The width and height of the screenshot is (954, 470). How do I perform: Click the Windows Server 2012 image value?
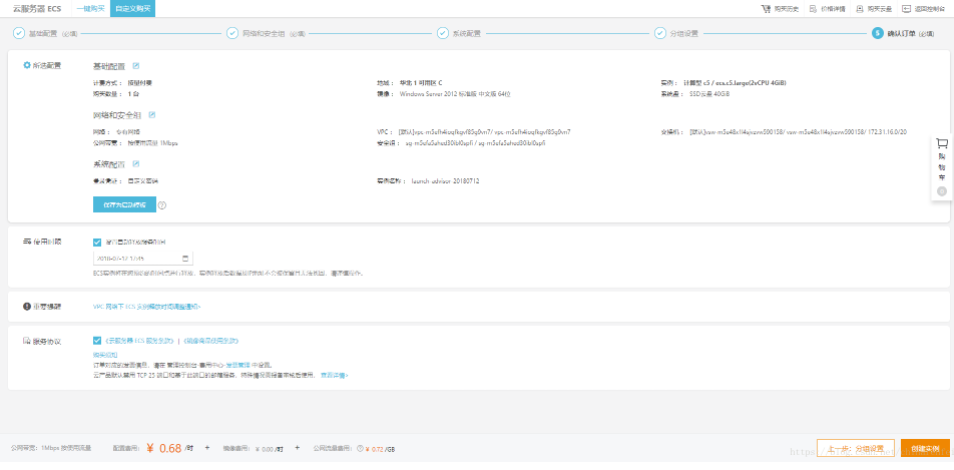455,94
